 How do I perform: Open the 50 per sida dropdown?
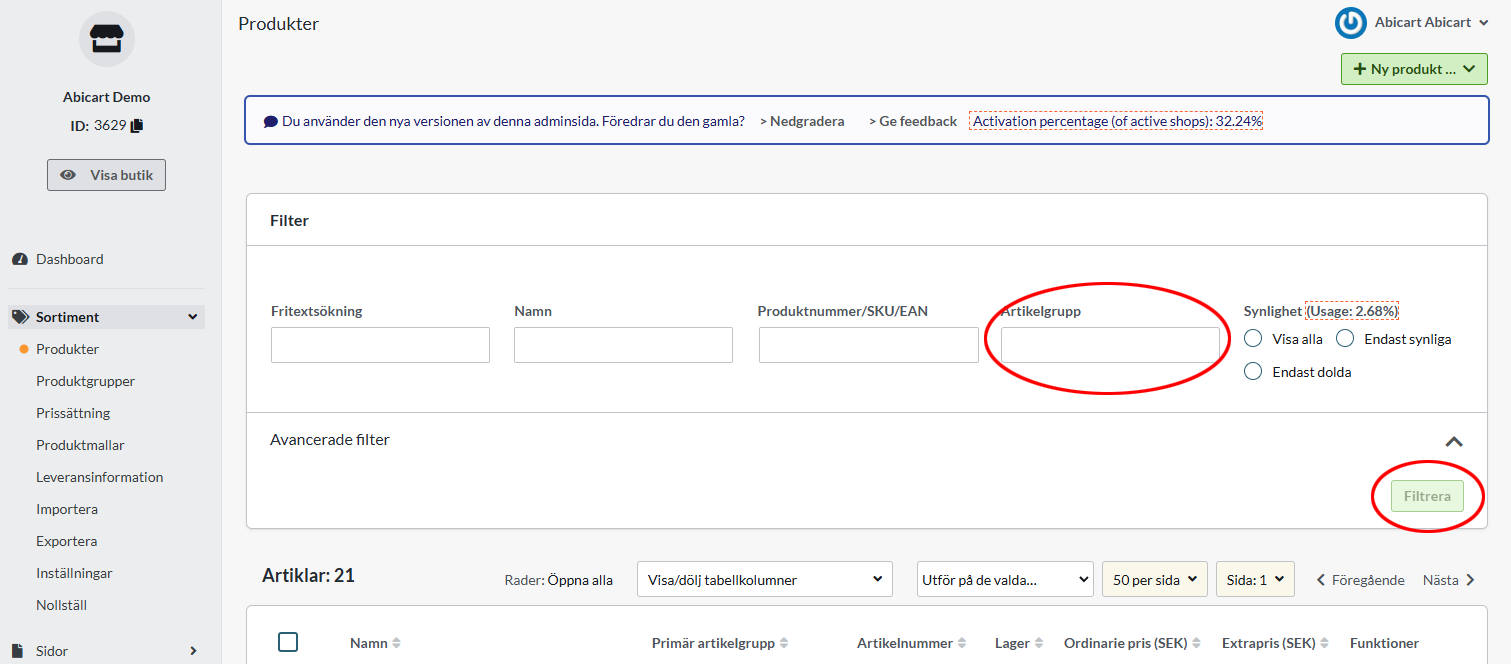pos(1153,580)
